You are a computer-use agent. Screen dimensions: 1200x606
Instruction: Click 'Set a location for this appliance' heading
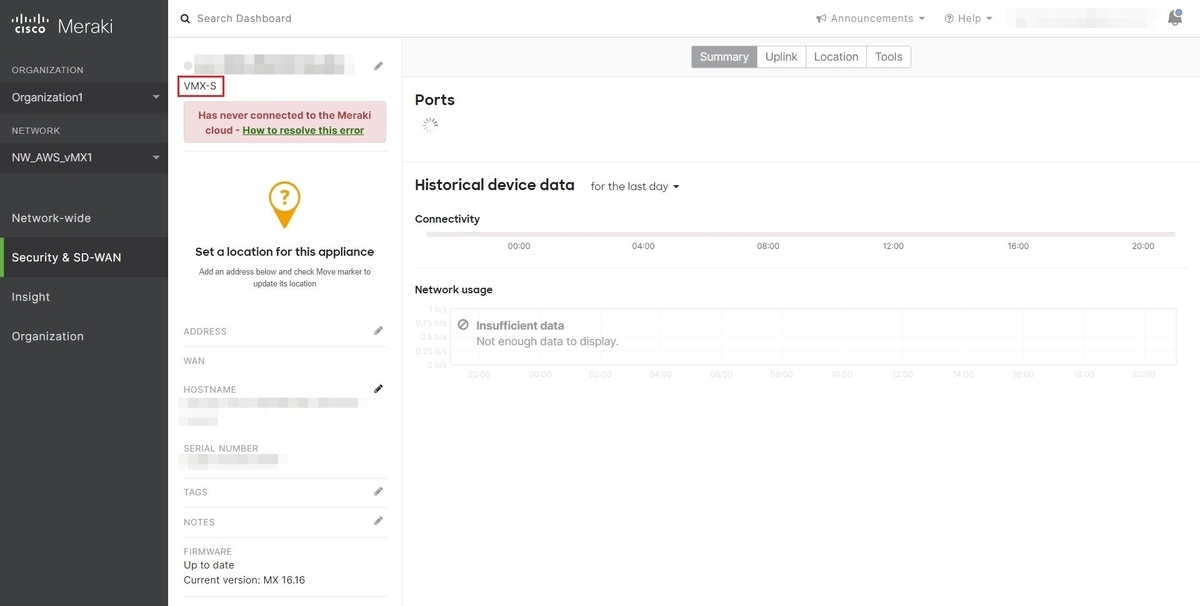[x=284, y=252]
